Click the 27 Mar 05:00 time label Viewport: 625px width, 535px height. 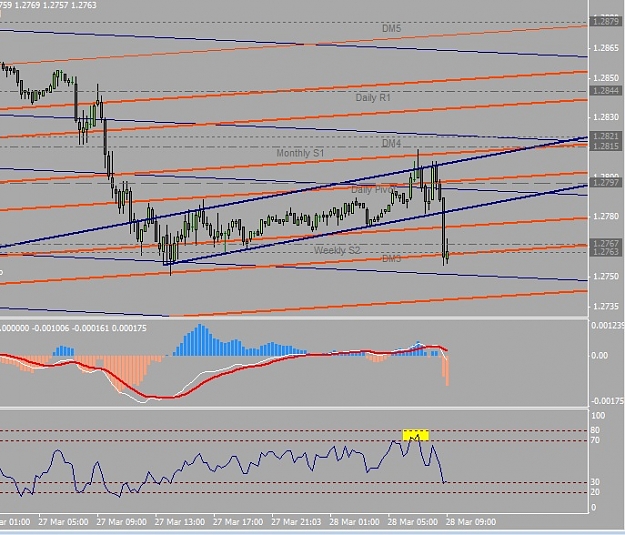coord(64,522)
